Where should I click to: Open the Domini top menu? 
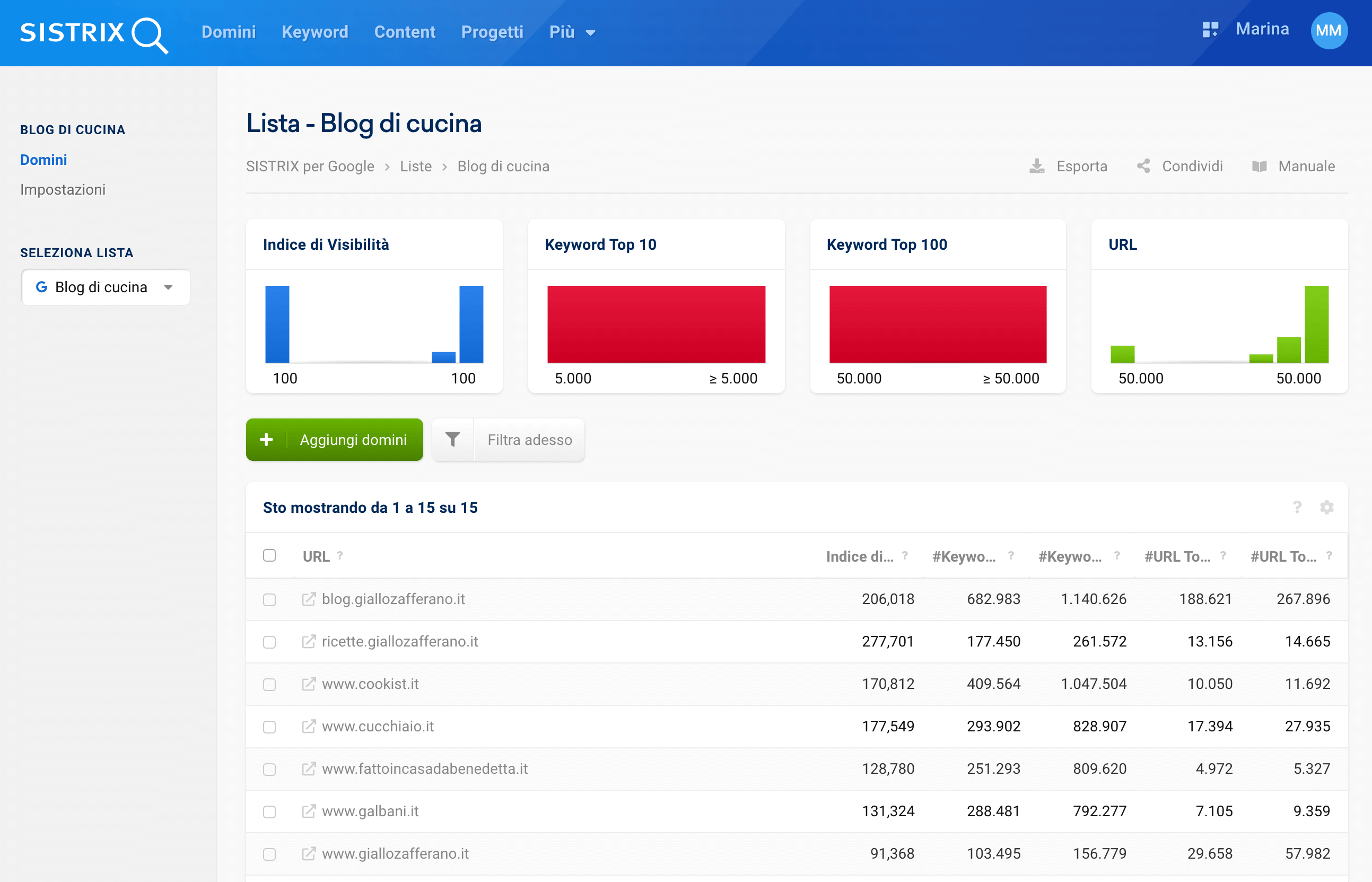point(229,31)
